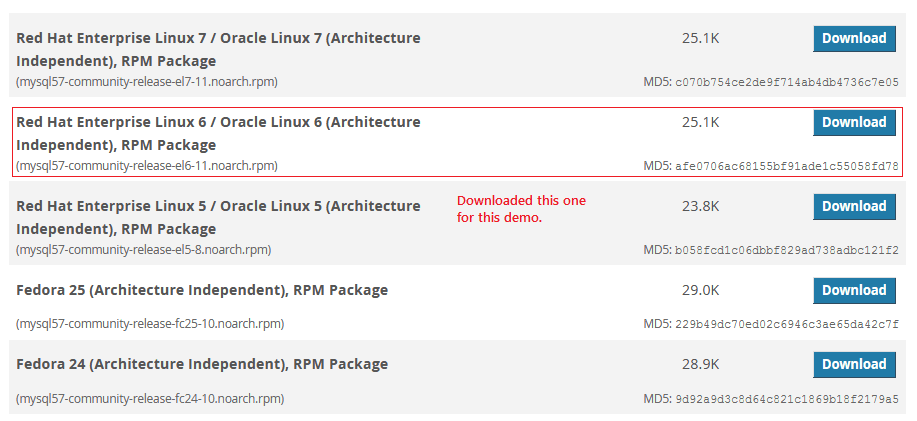Click filename mysql57-community-release-fc25-10.noarch.rpm
917x421 pixels.
pos(150,323)
